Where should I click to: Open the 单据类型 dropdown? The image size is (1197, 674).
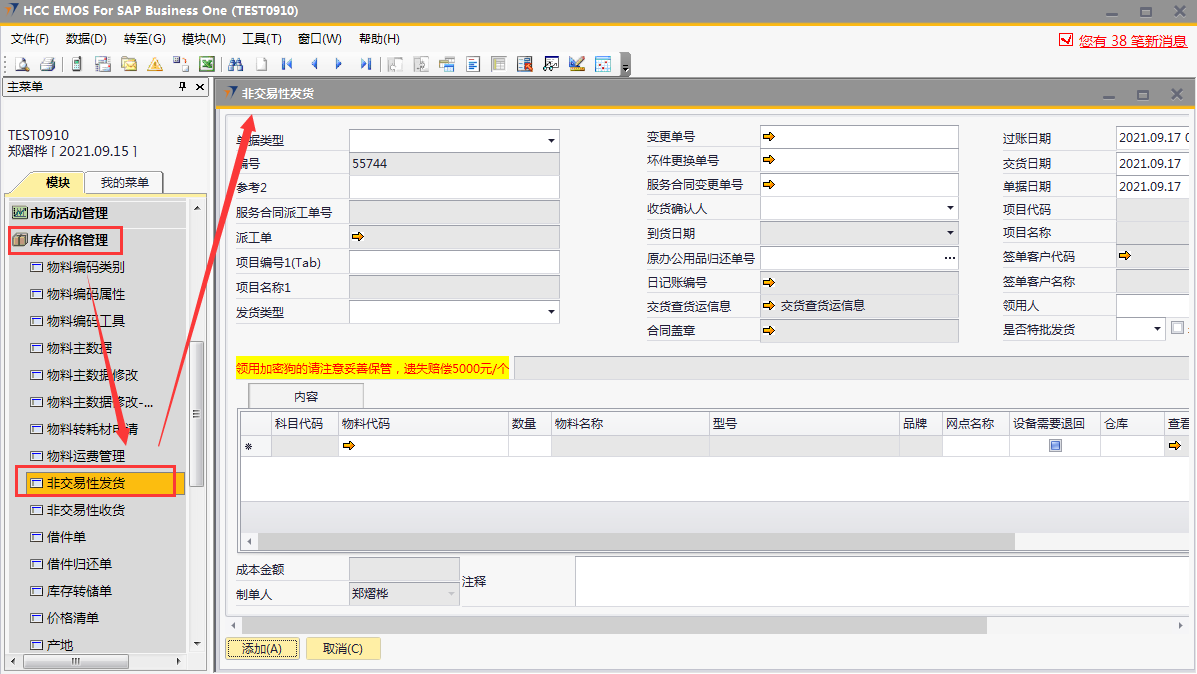550,140
